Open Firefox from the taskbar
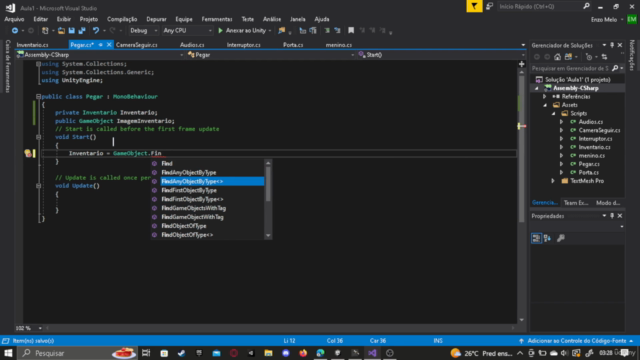The height and width of the screenshot is (360, 640). 303,353
